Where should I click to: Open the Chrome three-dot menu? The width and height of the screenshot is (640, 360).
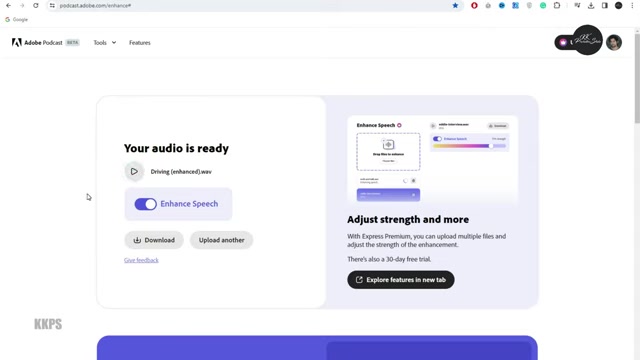click(632, 6)
